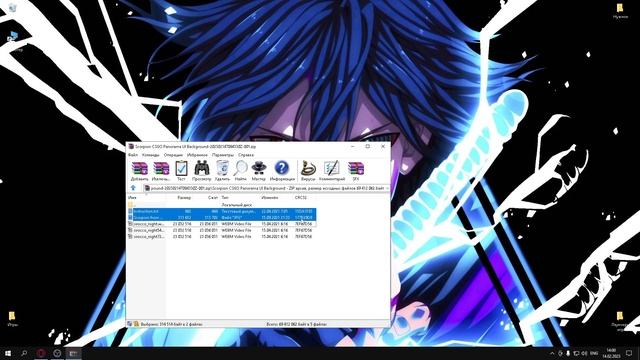Go up one level with blue arrow

click(x=133, y=188)
